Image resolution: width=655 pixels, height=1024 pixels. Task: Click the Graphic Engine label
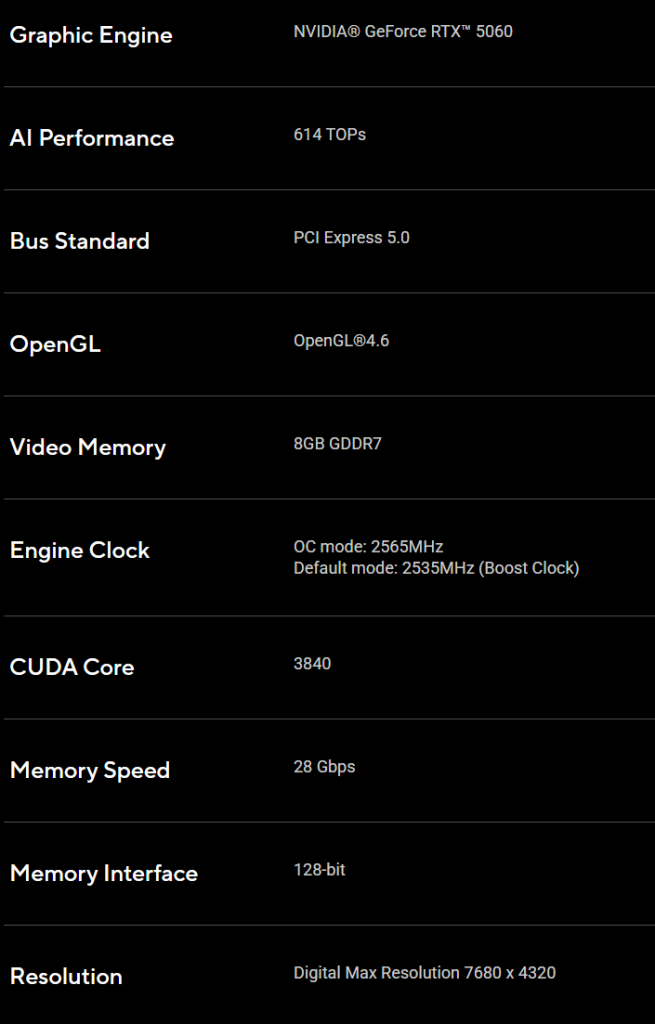click(91, 35)
